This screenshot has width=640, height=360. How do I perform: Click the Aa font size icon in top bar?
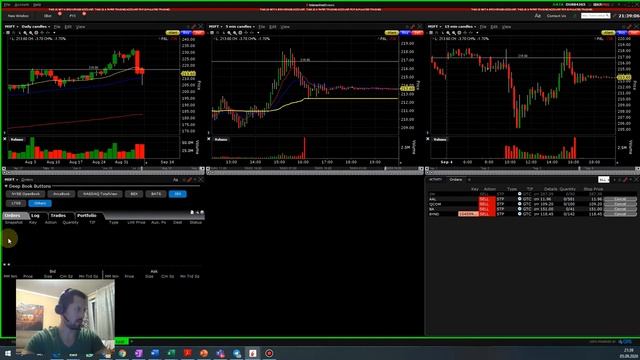tap(538, 16)
